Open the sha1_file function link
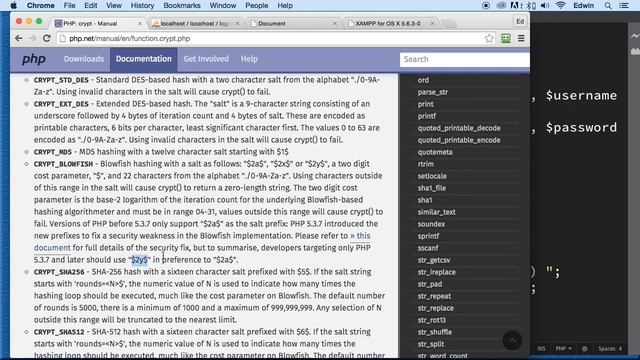Screen dimensions: 640x360 [x=432, y=188]
